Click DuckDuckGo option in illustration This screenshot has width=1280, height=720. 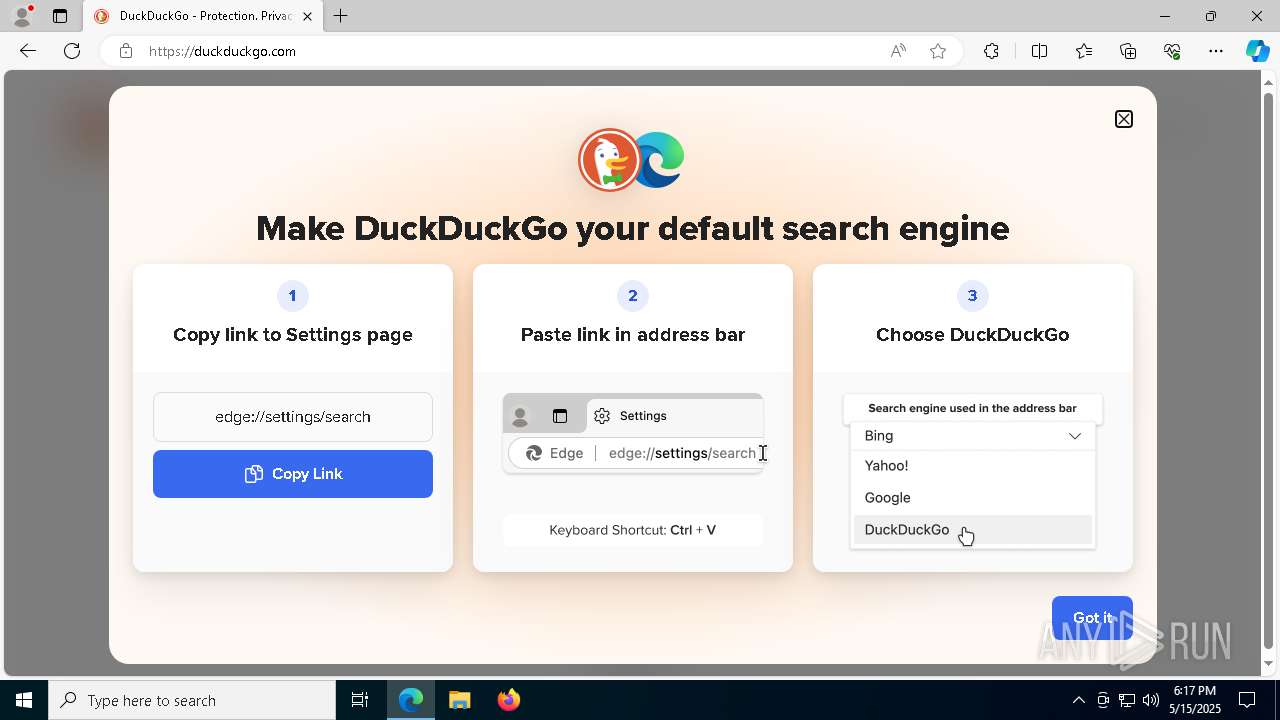click(972, 530)
